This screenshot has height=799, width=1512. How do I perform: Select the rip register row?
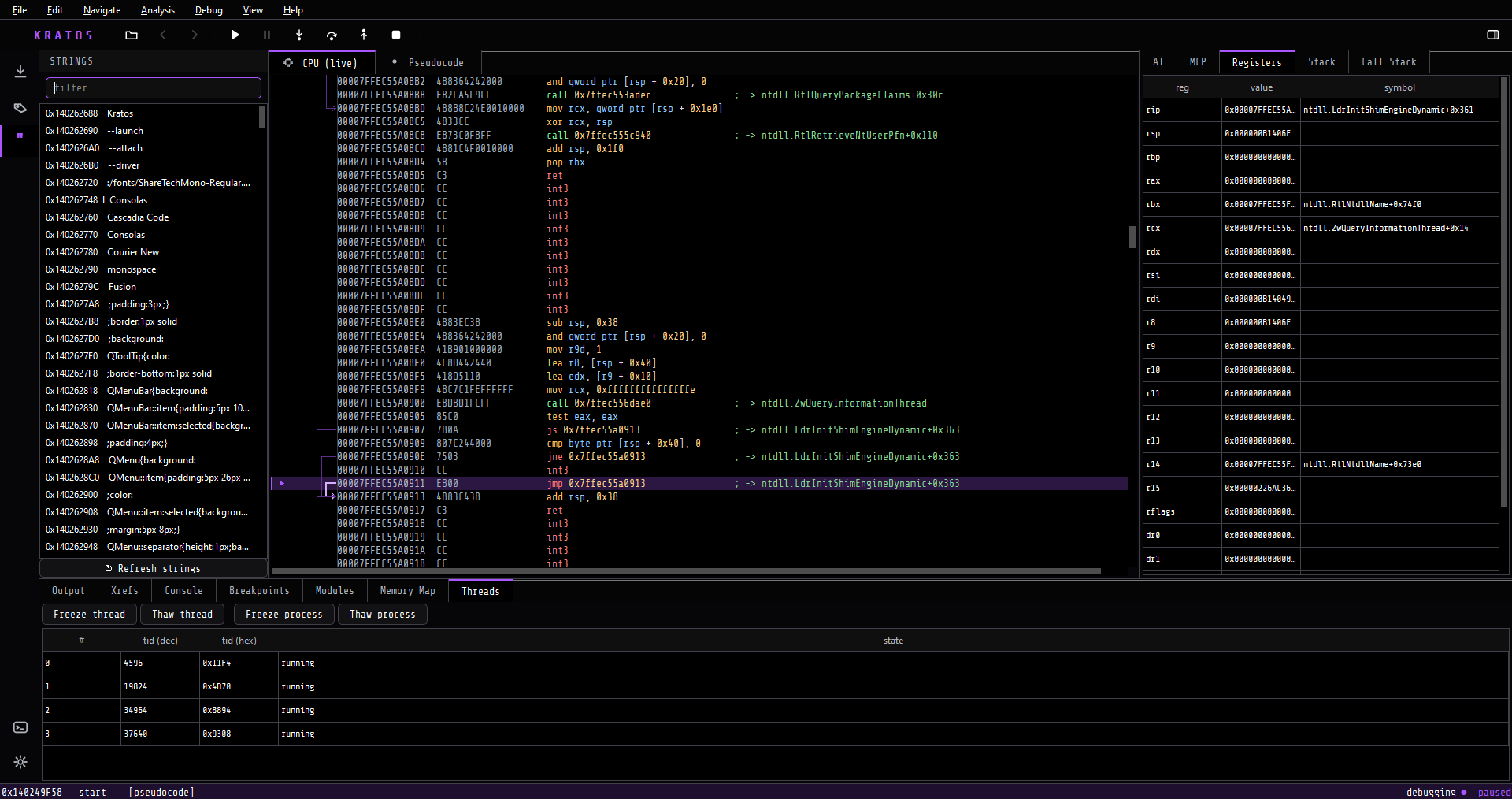coord(1321,110)
